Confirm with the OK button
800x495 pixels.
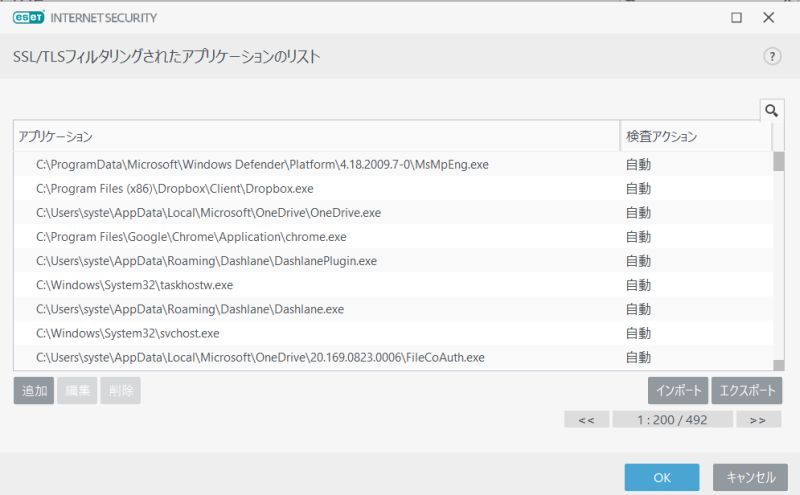tap(662, 478)
